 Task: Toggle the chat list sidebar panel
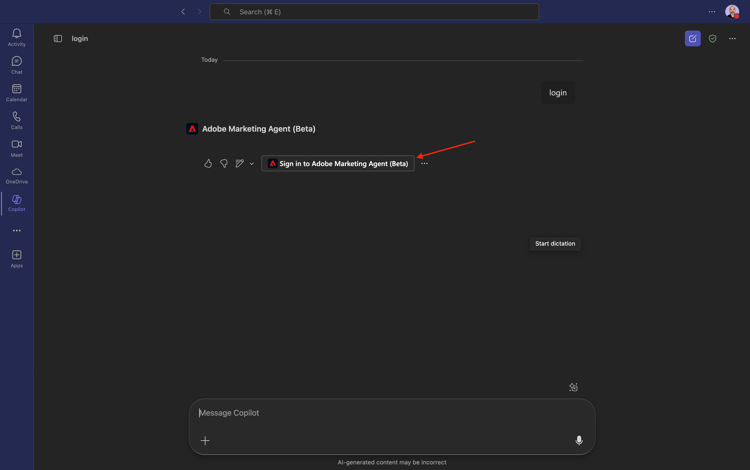click(58, 38)
